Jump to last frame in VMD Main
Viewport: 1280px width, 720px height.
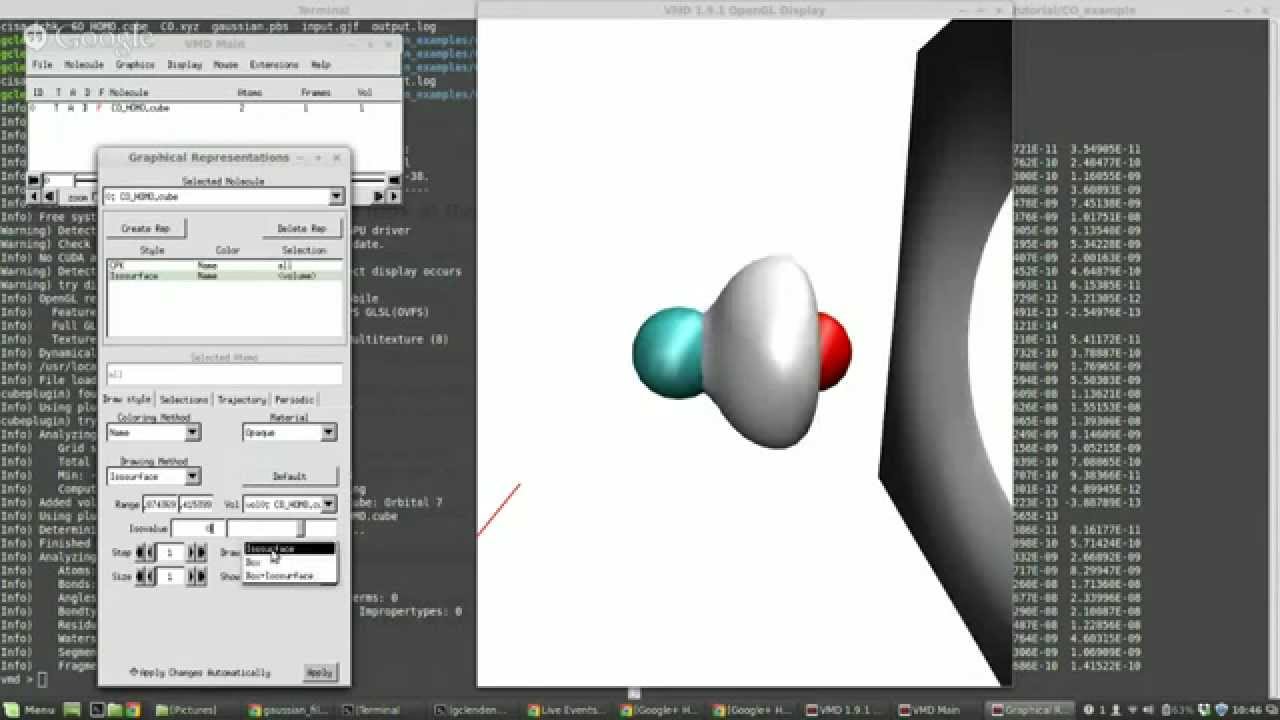click(393, 181)
